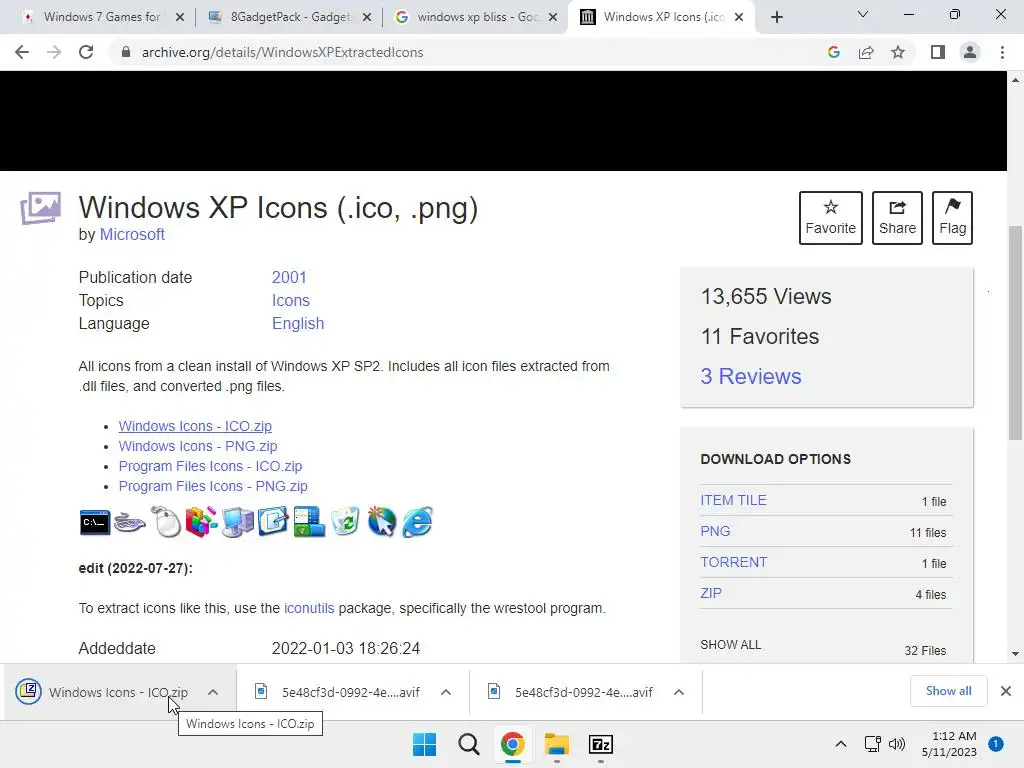The image size is (1024, 768).
Task: Flag this item
Action: pyautogui.click(x=952, y=218)
